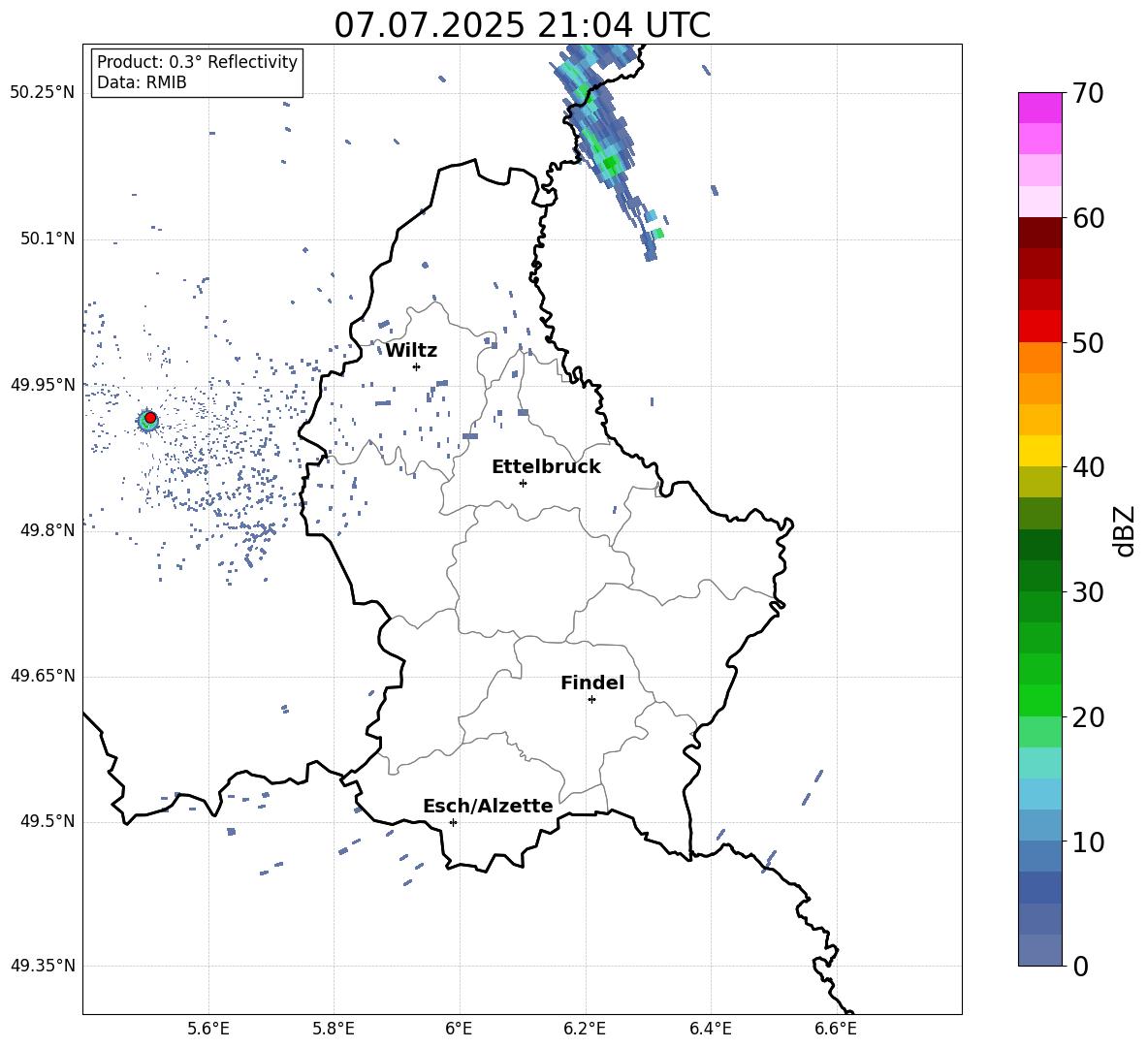
Task: Click the longitude label 5.8°E
Action: (x=334, y=1029)
